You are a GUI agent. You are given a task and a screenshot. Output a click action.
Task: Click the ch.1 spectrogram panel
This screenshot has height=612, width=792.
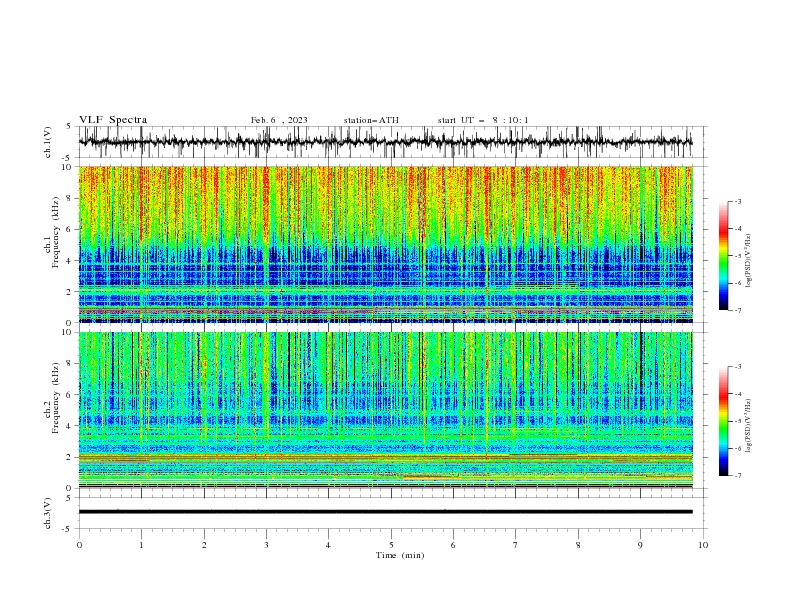tap(385, 244)
